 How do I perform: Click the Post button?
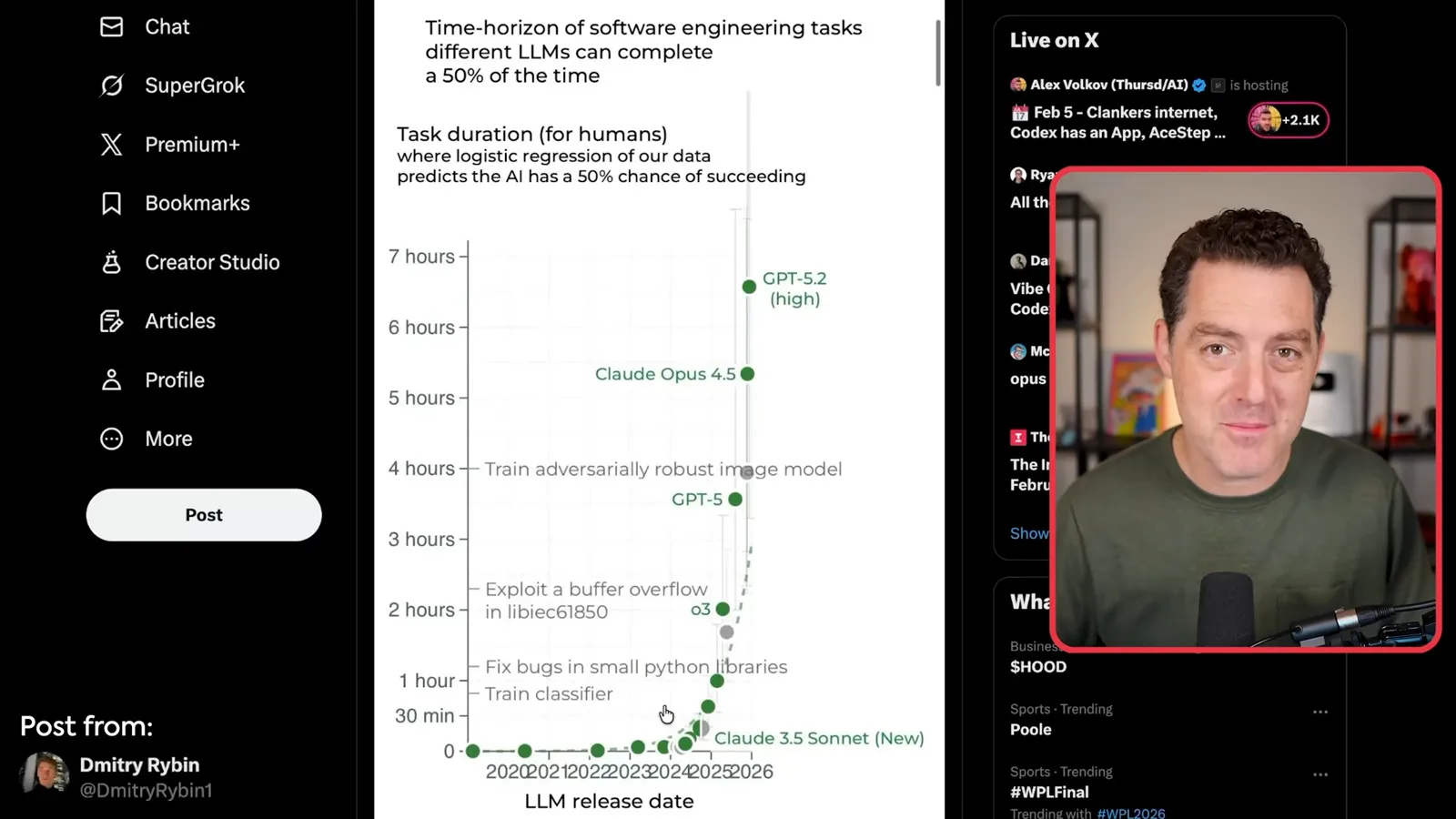pyautogui.click(x=204, y=515)
